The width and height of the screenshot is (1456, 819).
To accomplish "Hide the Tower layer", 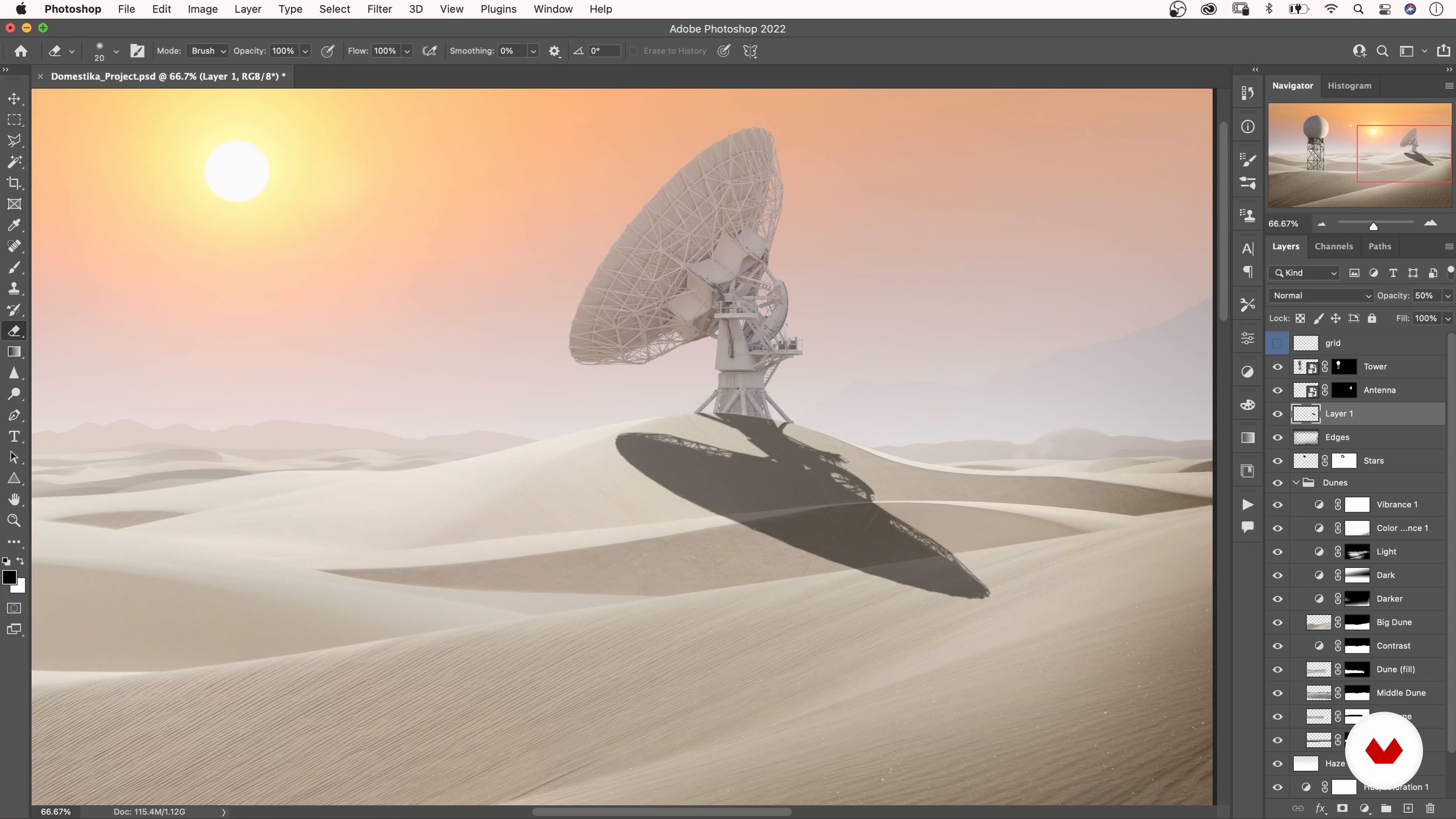I will coord(1277,367).
